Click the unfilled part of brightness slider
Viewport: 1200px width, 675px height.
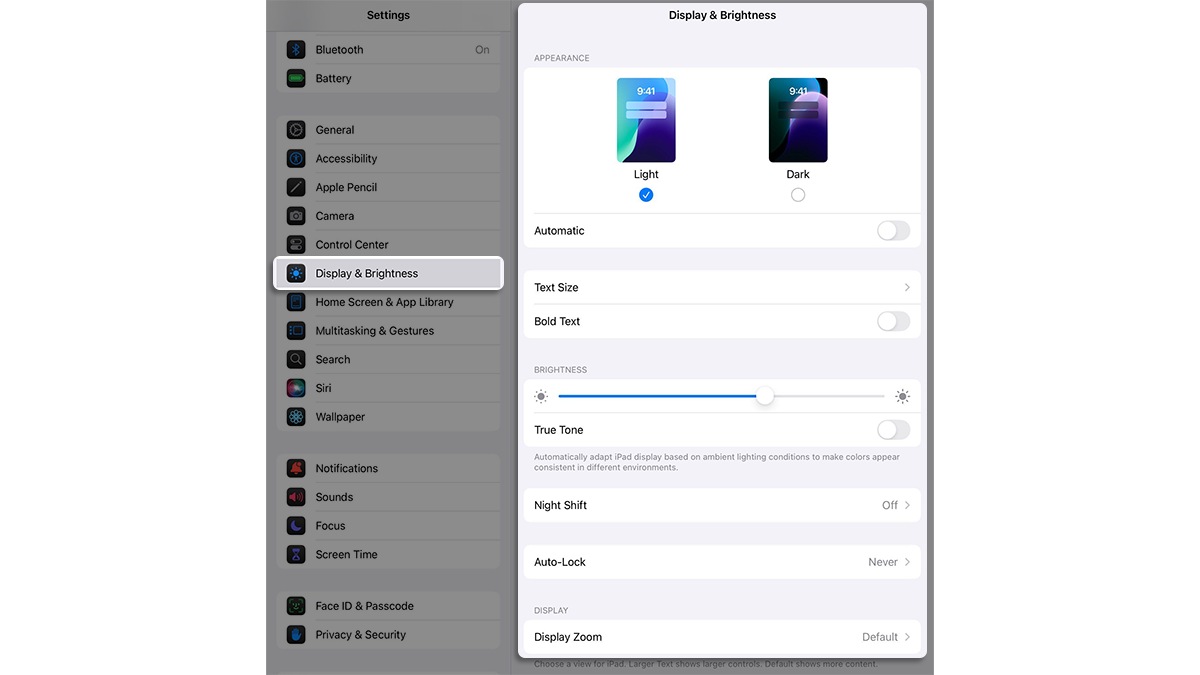(x=829, y=397)
